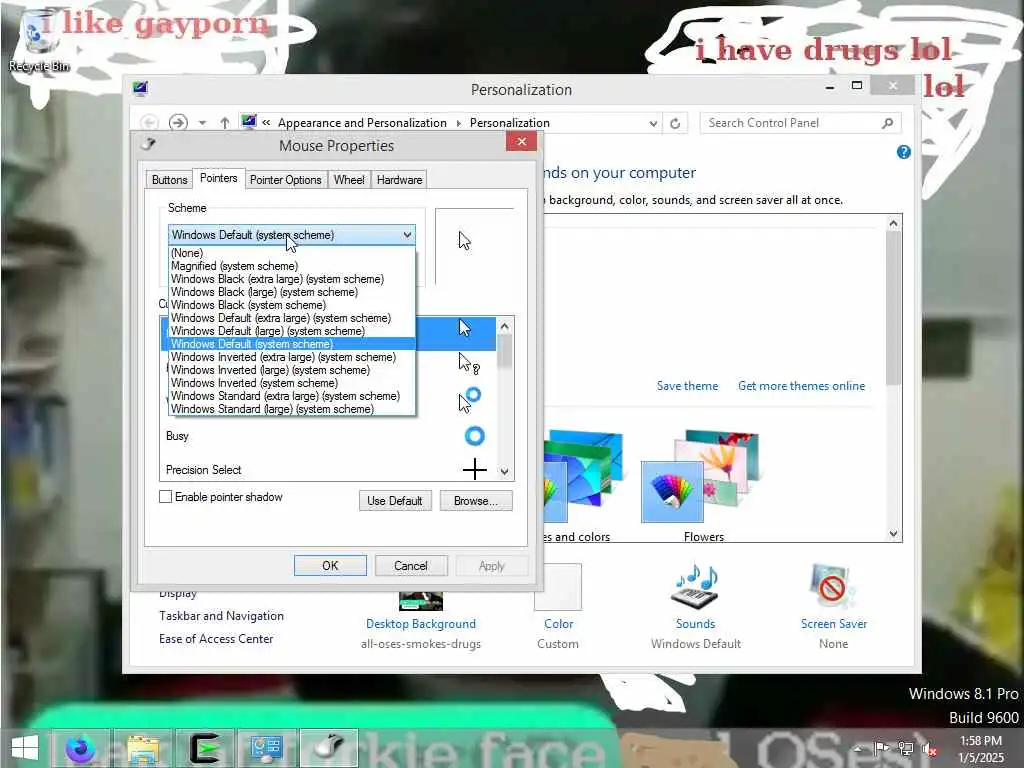
Task: Open Taskbar and Navigation link
Action: tap(221, 616)
